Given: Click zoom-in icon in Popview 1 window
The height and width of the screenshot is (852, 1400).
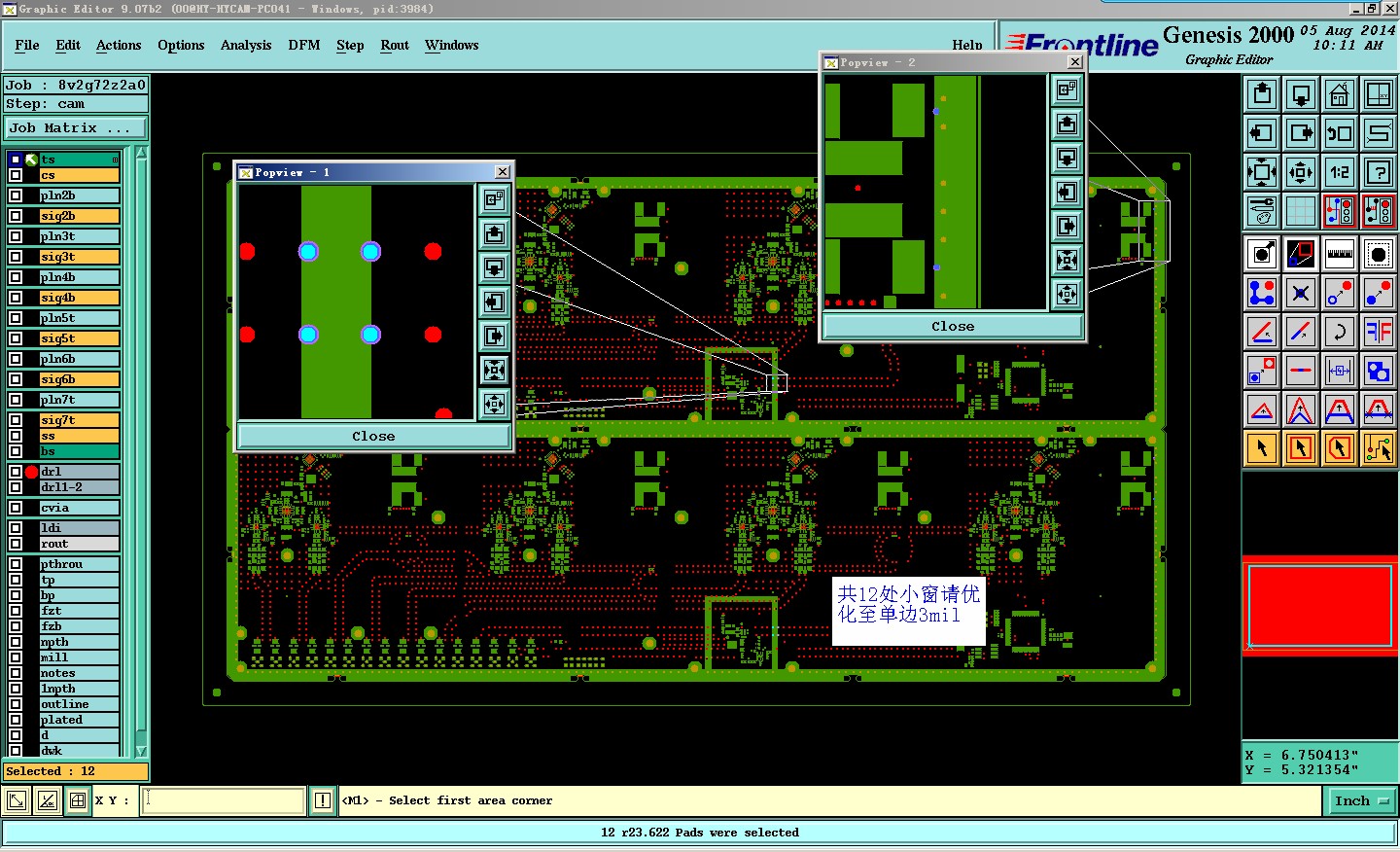Looking at the screenshot, I should point(494,370).
